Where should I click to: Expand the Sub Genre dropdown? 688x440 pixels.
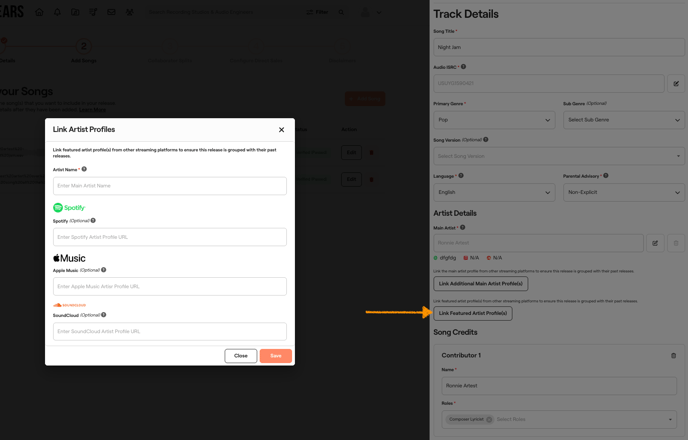point(623,120)
